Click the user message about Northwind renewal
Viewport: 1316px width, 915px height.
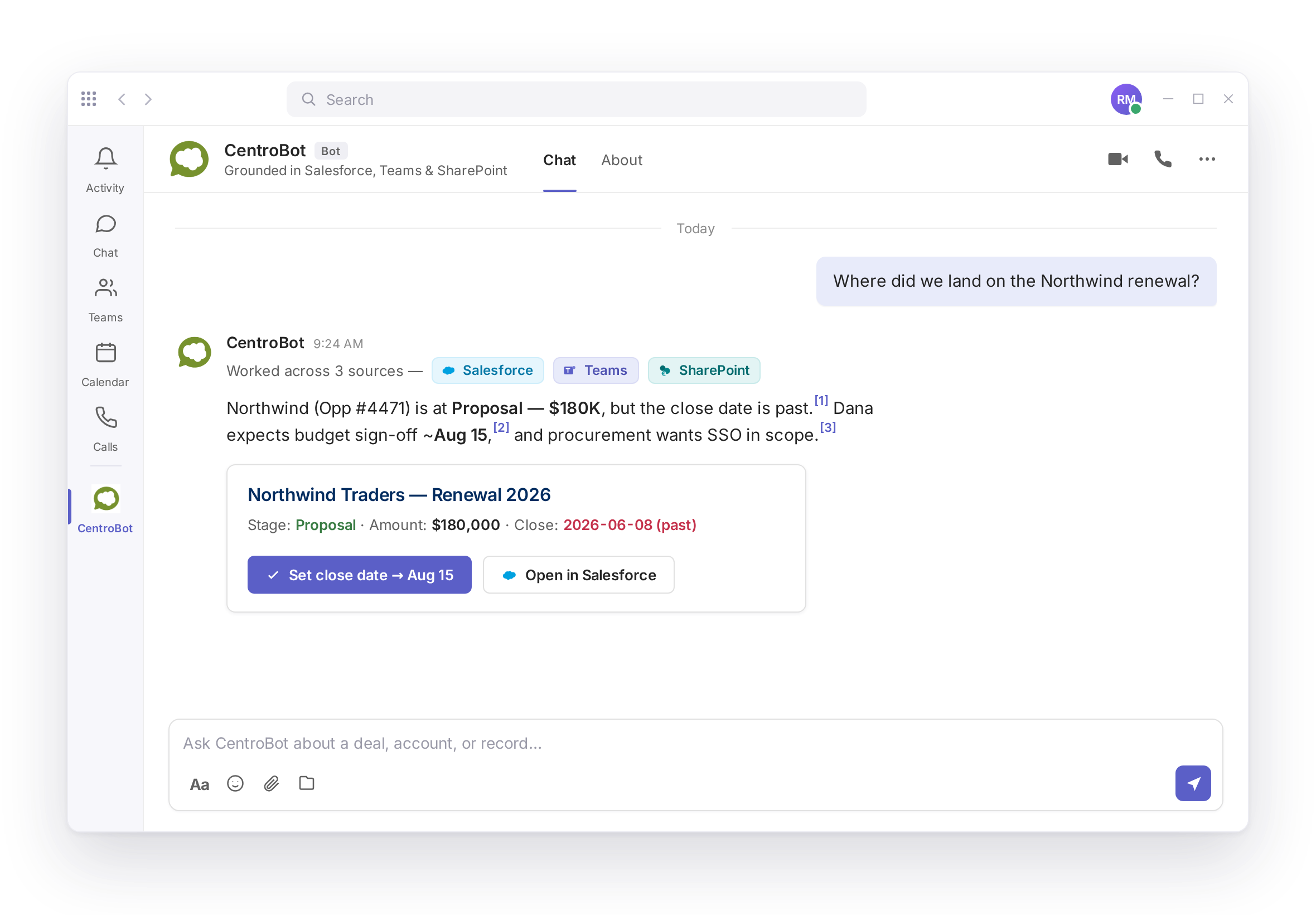[x=1015, y=281]
